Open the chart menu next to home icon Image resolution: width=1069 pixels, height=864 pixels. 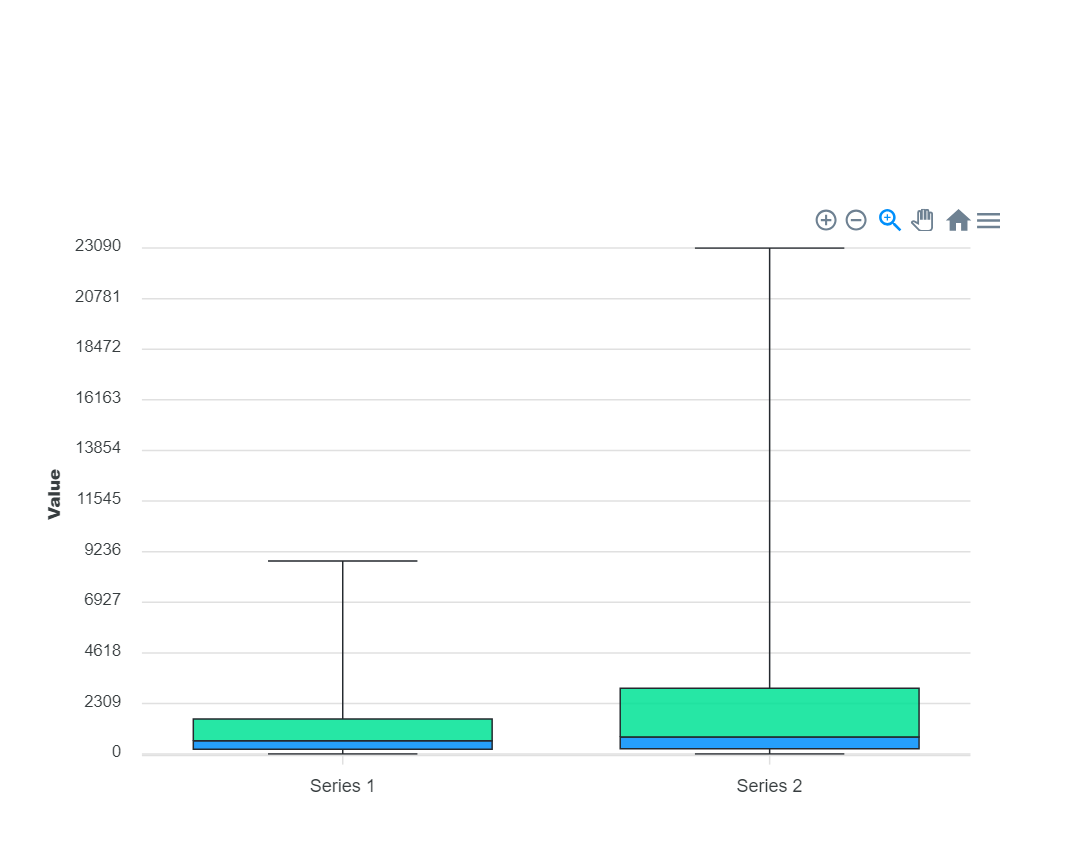click(x=988, y=220)
